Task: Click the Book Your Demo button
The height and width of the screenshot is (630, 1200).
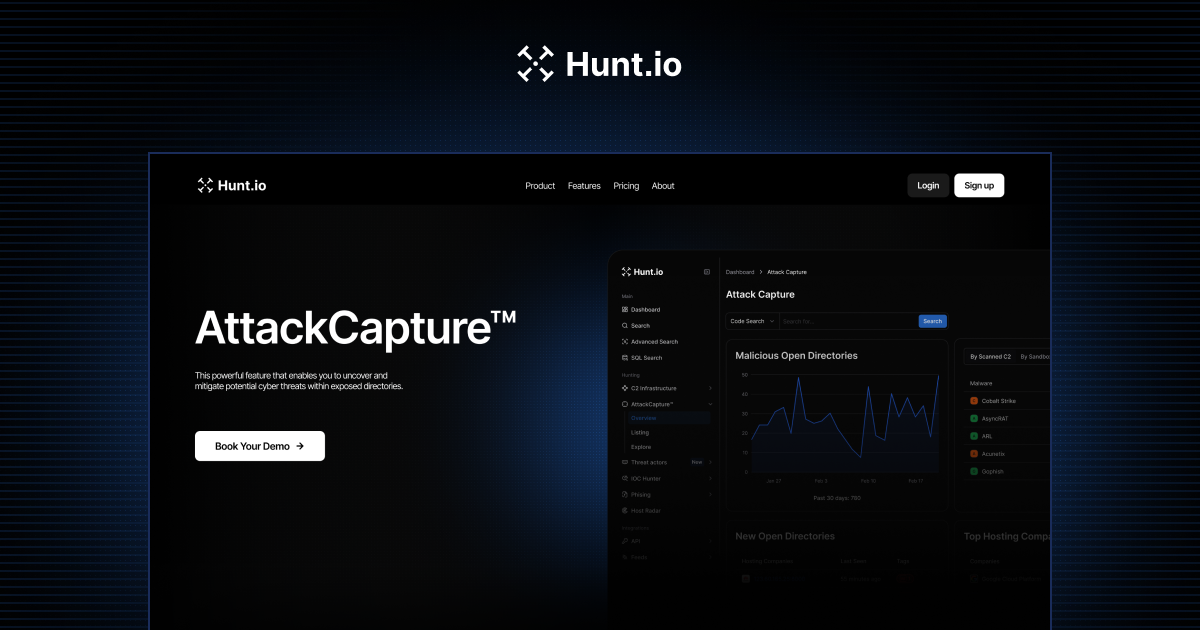Action: click(260, 446)
